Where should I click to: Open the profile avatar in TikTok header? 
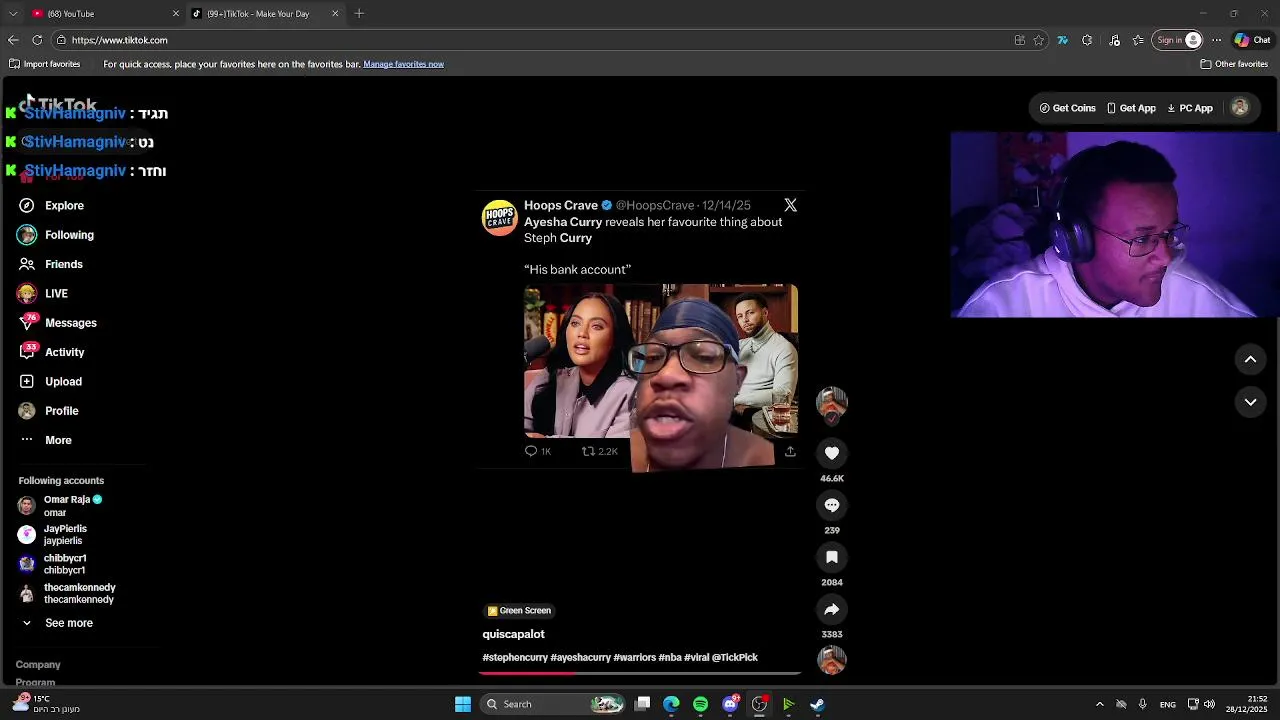pyautogui.click(x=1239, y=108)
